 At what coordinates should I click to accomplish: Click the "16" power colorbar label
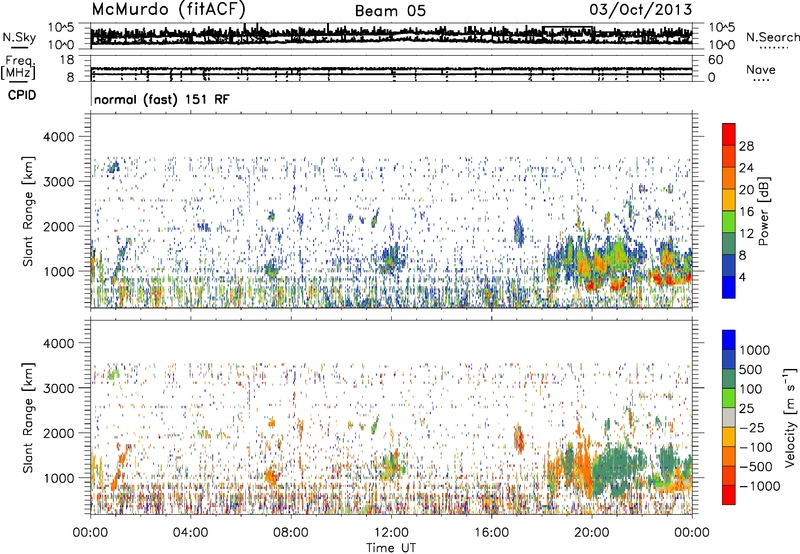tap(746, 212)
